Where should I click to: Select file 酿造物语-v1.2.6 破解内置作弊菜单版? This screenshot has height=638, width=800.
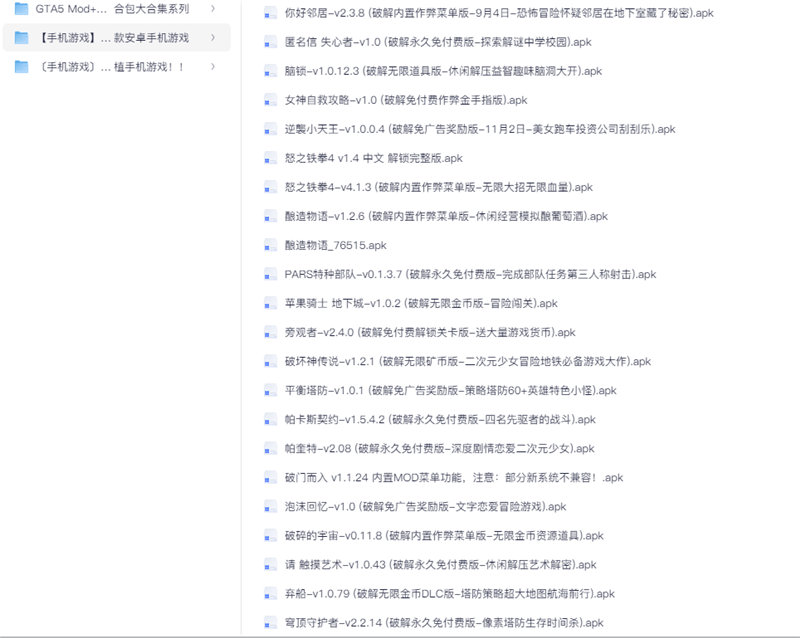(x=446, y=216)
